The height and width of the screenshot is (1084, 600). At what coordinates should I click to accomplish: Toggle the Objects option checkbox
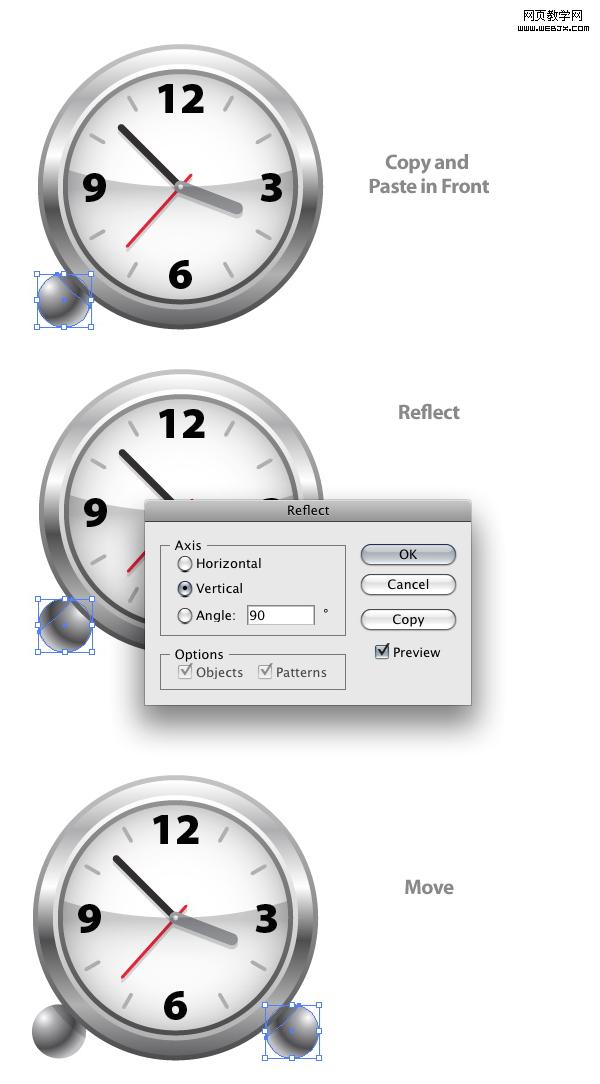click(x=185, y=671)
